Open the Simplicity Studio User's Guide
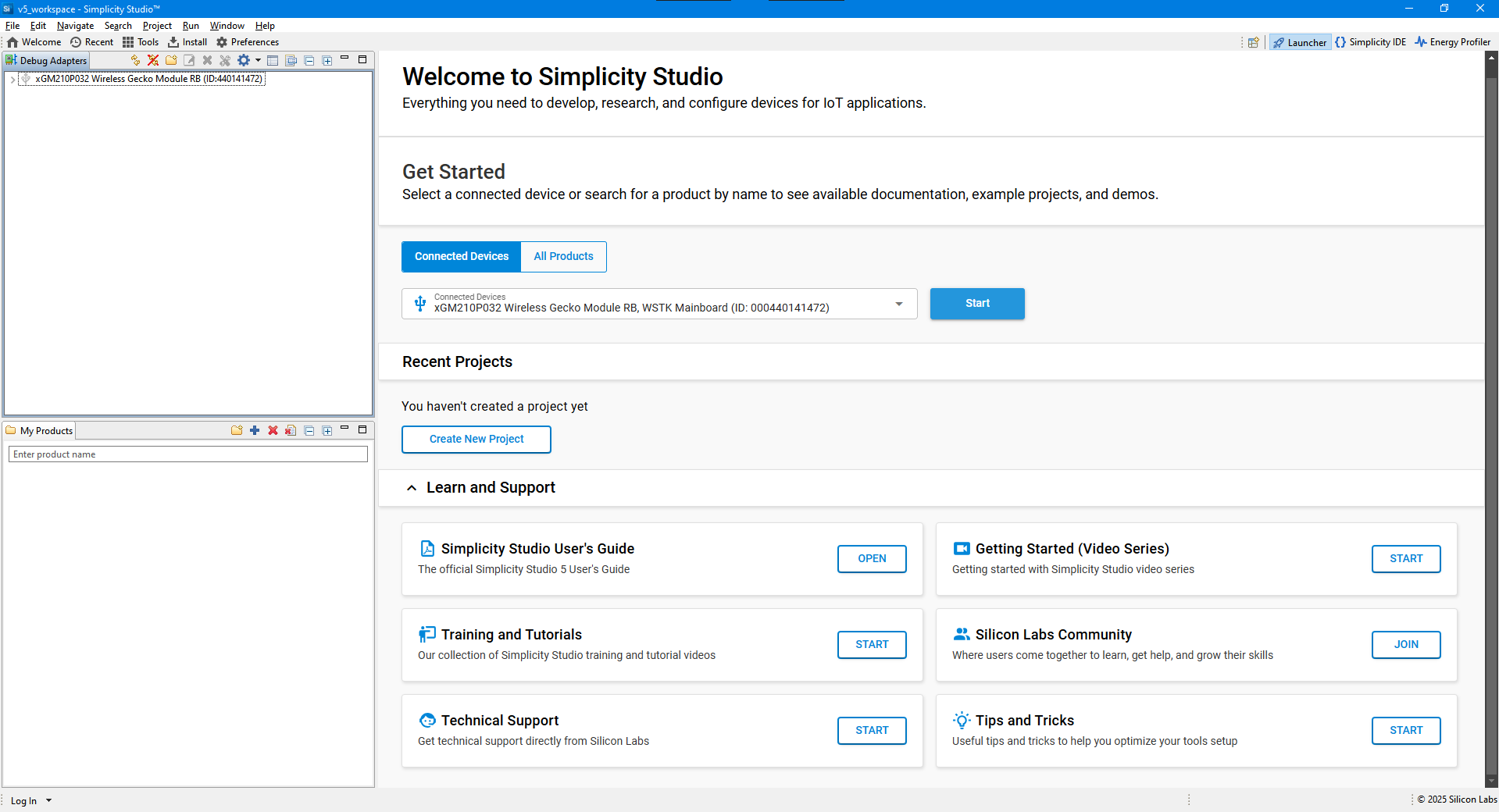Viewport: 1499px width, 812px height. [872, 559]
